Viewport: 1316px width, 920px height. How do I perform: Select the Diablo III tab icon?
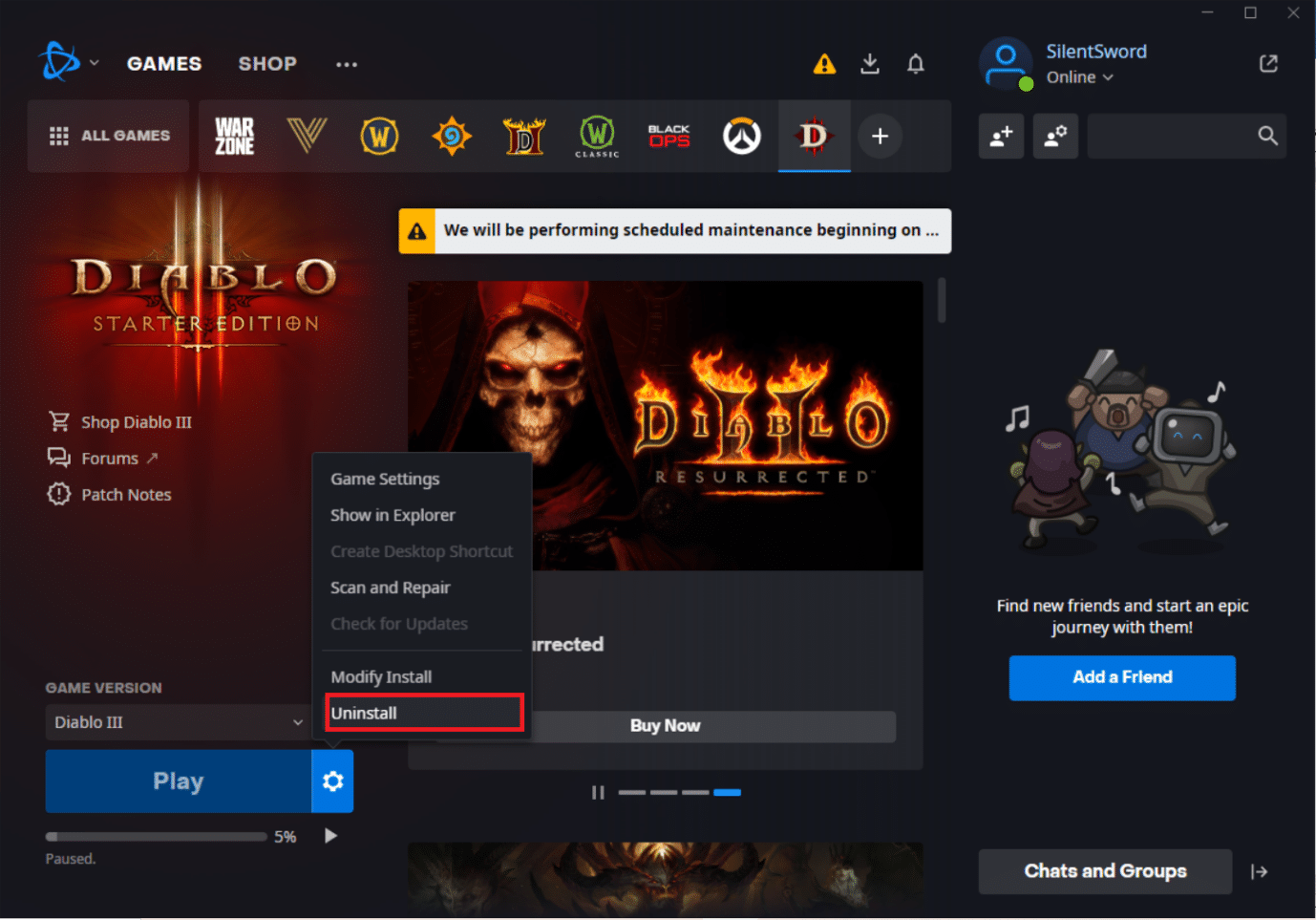(x=815, y=136)
